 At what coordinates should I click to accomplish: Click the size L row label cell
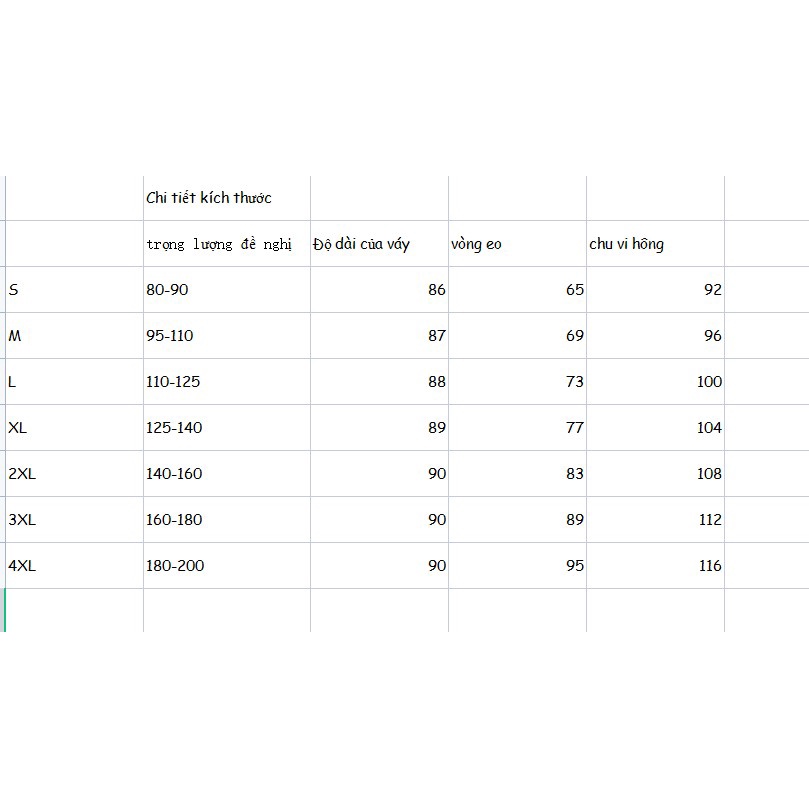pyautogui.click(x=74, y=381)
